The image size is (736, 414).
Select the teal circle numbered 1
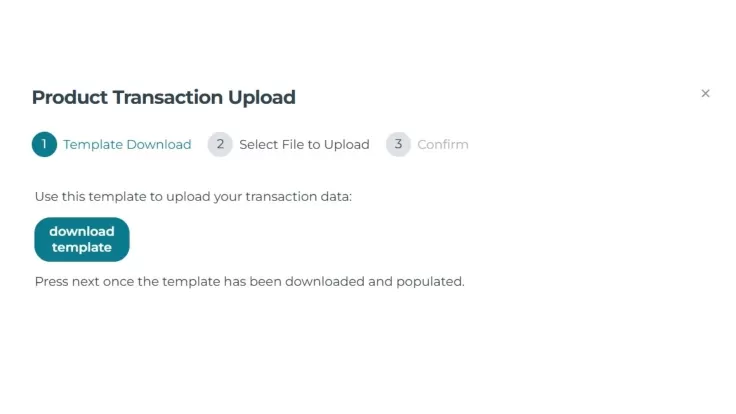[x=44, y=144]
